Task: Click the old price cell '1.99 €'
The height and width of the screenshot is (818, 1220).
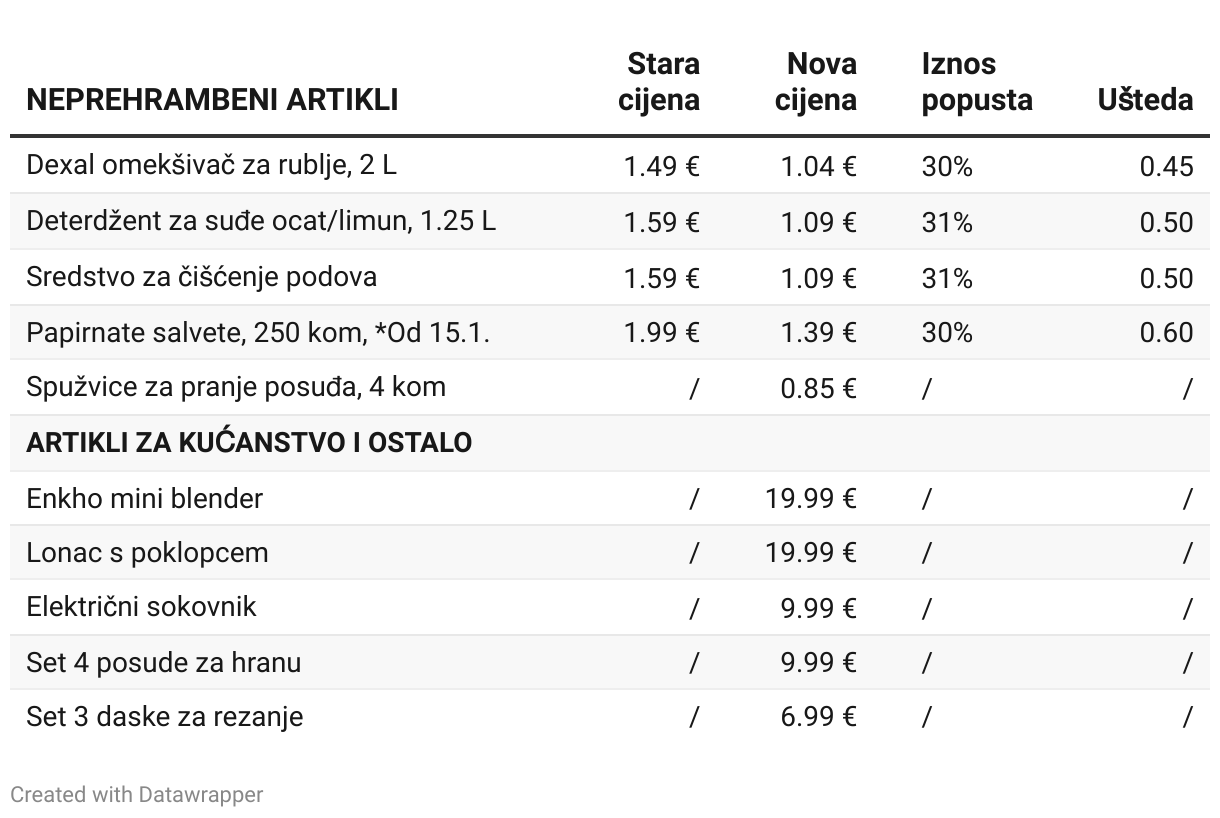Action: [661, 332]
